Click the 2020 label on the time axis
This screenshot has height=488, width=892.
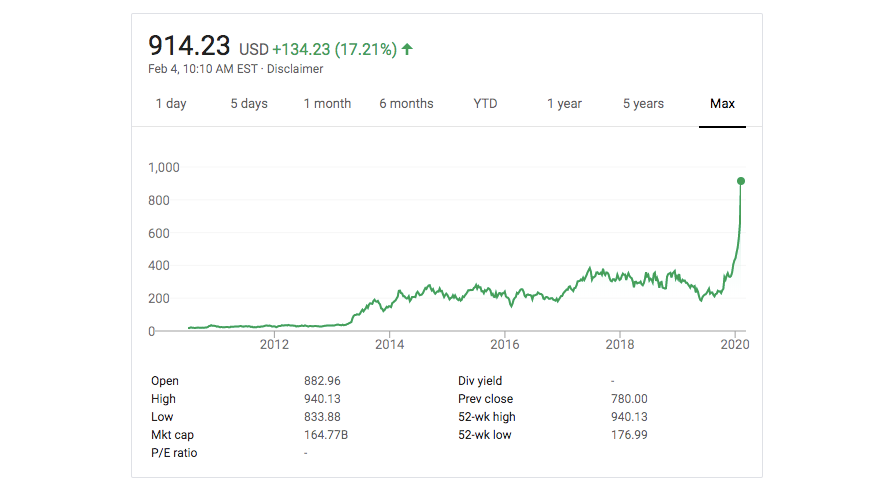[x=735, y=345]
